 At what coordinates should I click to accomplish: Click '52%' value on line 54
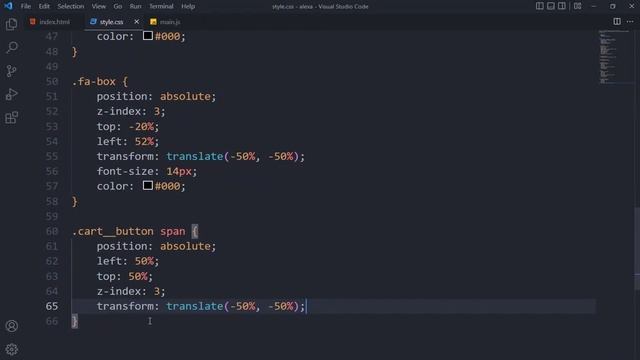(x=144, y=141)
